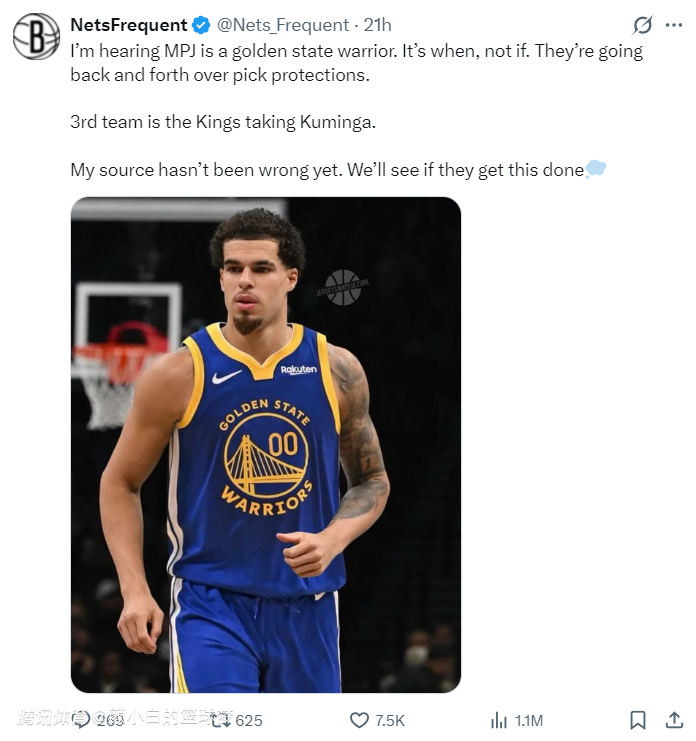
Task: Repost this tweet using the retweet icon
Action: (x=221, y=720)
